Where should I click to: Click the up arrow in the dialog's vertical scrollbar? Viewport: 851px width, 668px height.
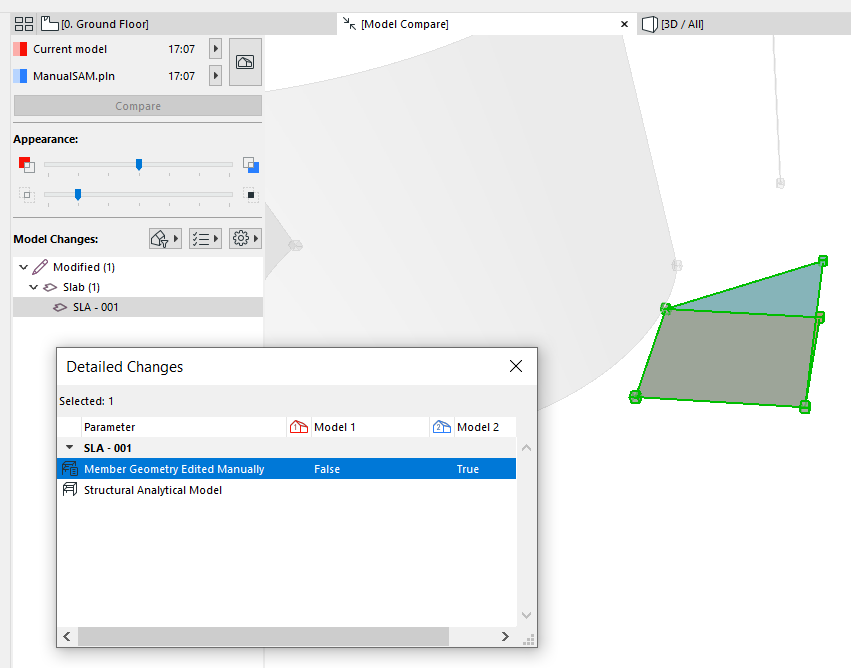click(526, 448)
